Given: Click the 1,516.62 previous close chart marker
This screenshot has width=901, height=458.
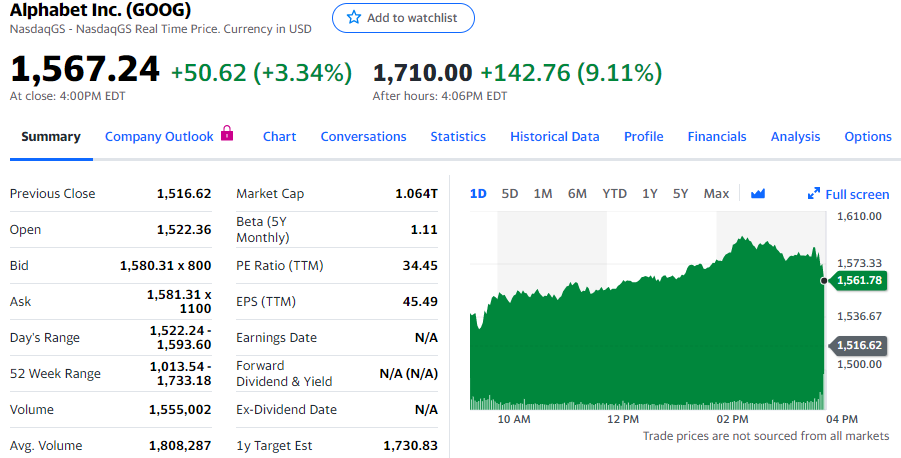Looking at the screenshot, I should pos(858,345).
